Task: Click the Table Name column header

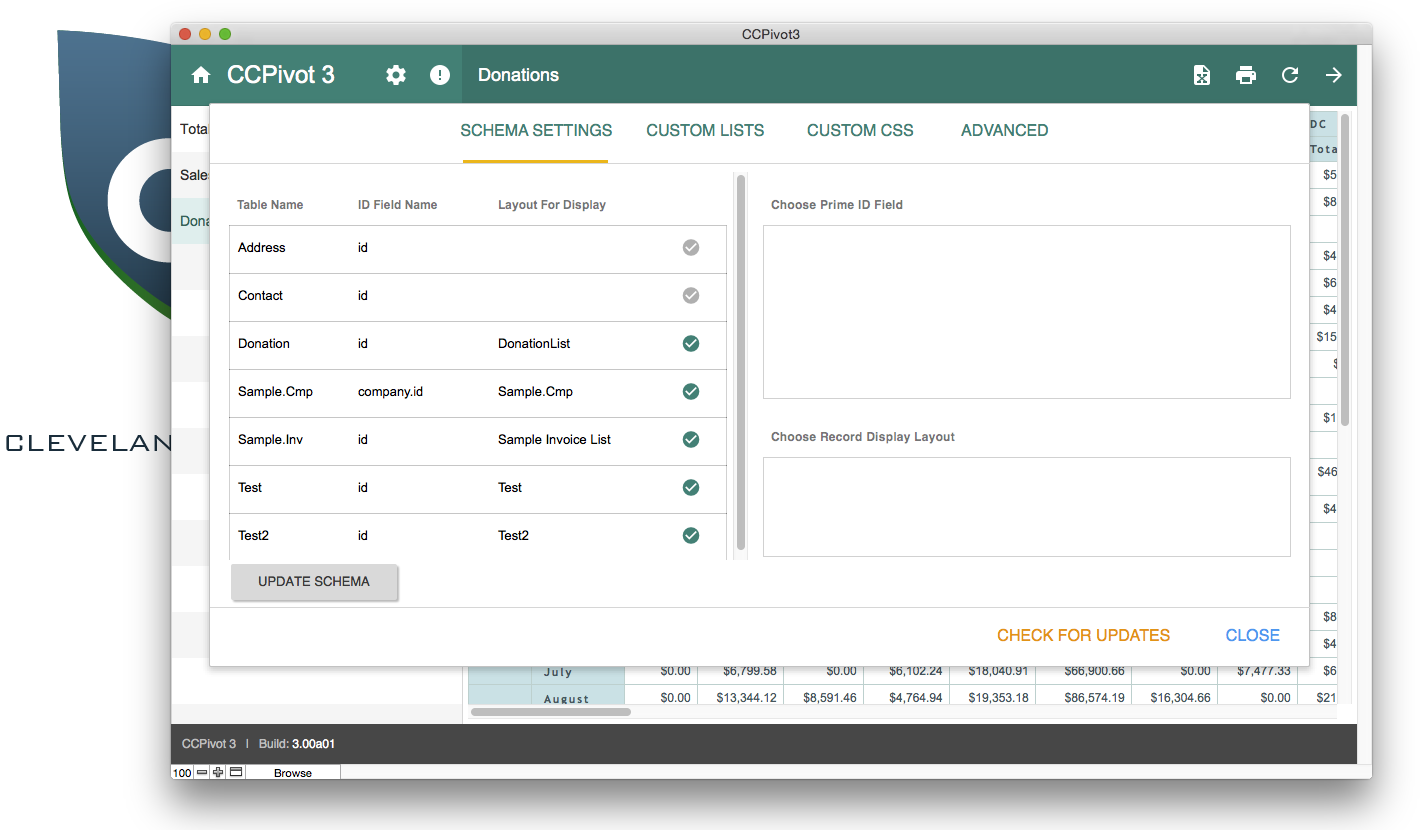Action: 270,205
